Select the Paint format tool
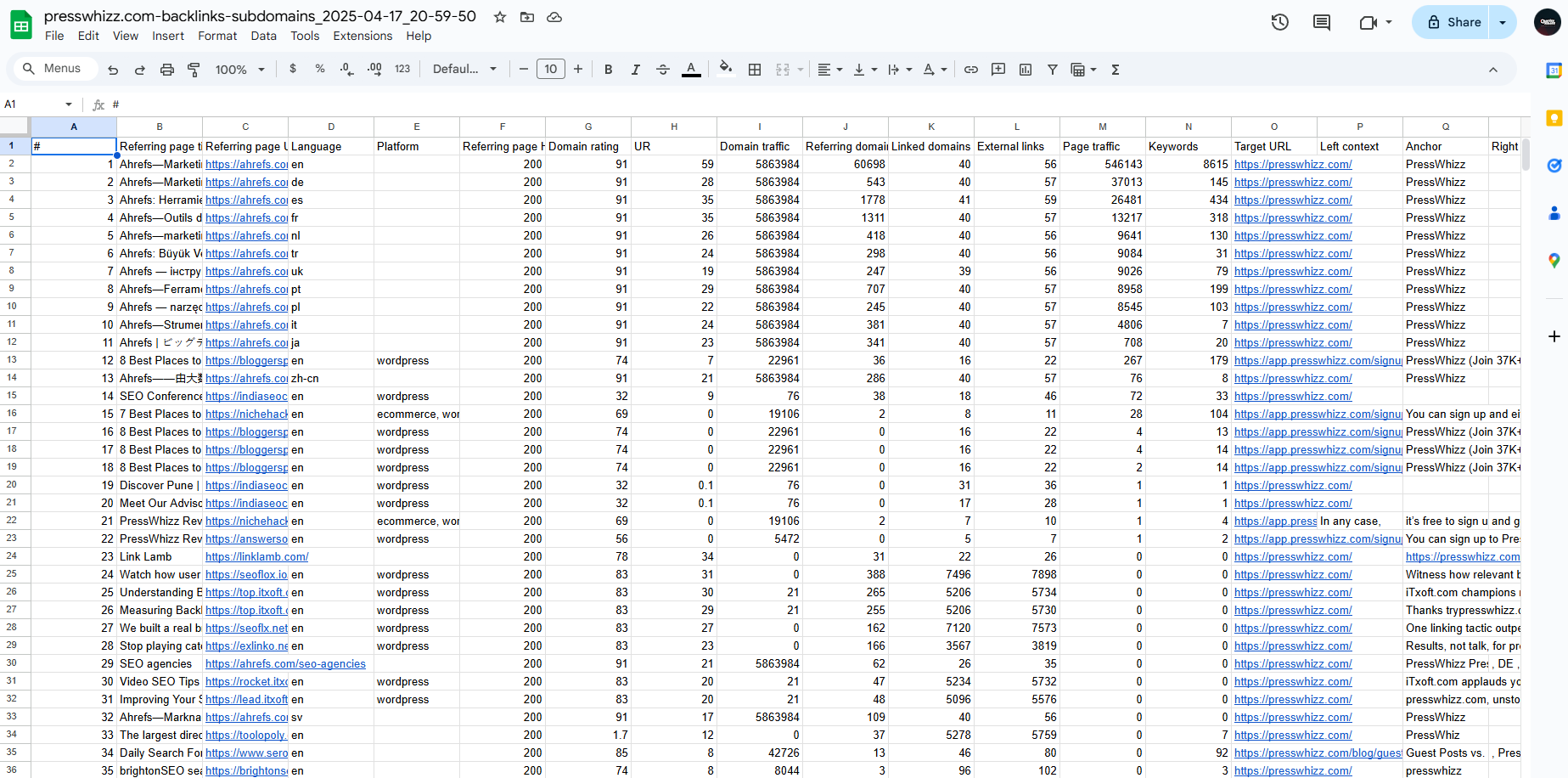 (194, 70)
